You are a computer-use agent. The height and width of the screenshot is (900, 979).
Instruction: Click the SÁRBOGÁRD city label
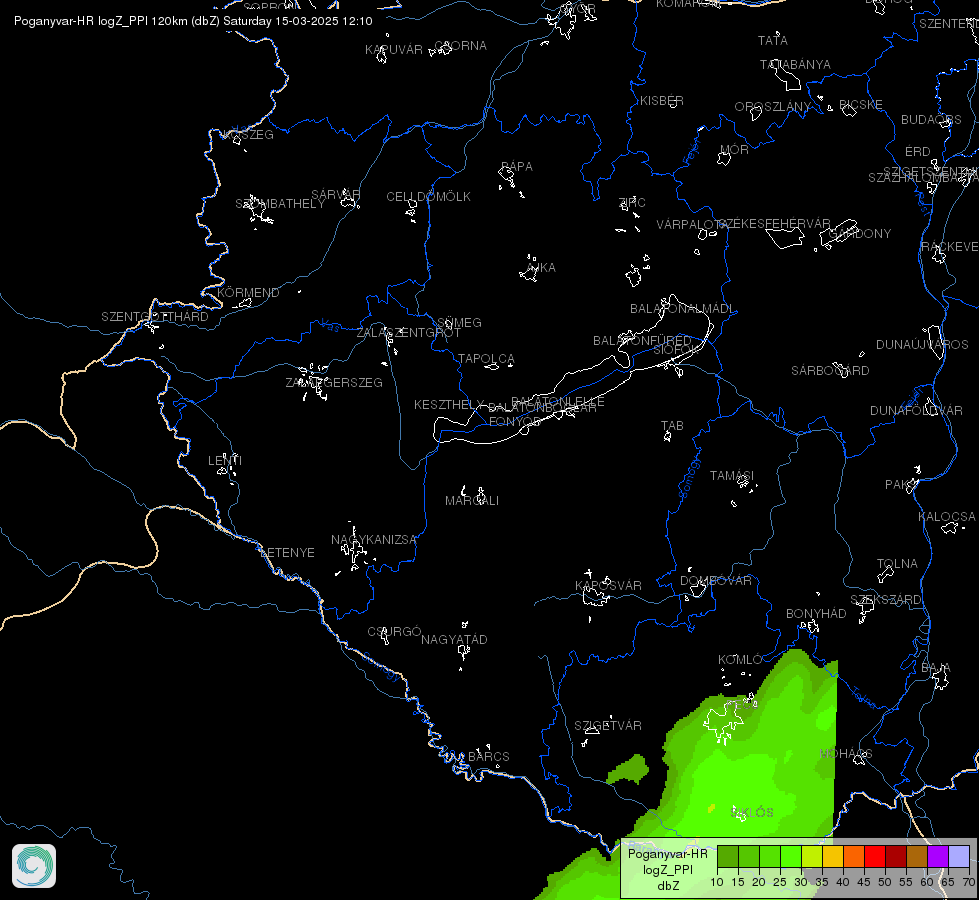(830, 370)
